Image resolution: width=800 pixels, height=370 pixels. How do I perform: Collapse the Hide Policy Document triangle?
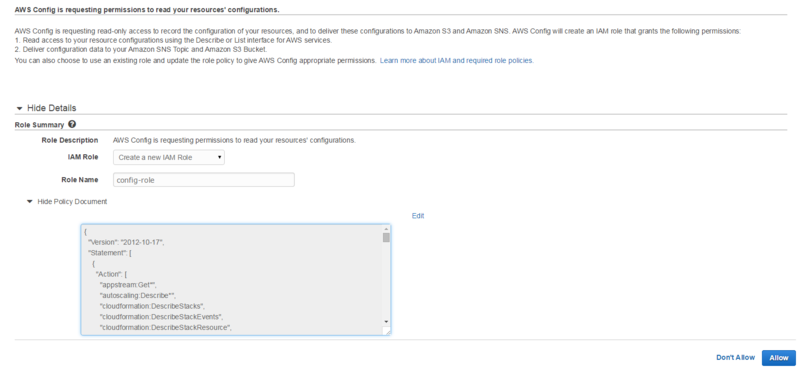[x=30, y=202]
